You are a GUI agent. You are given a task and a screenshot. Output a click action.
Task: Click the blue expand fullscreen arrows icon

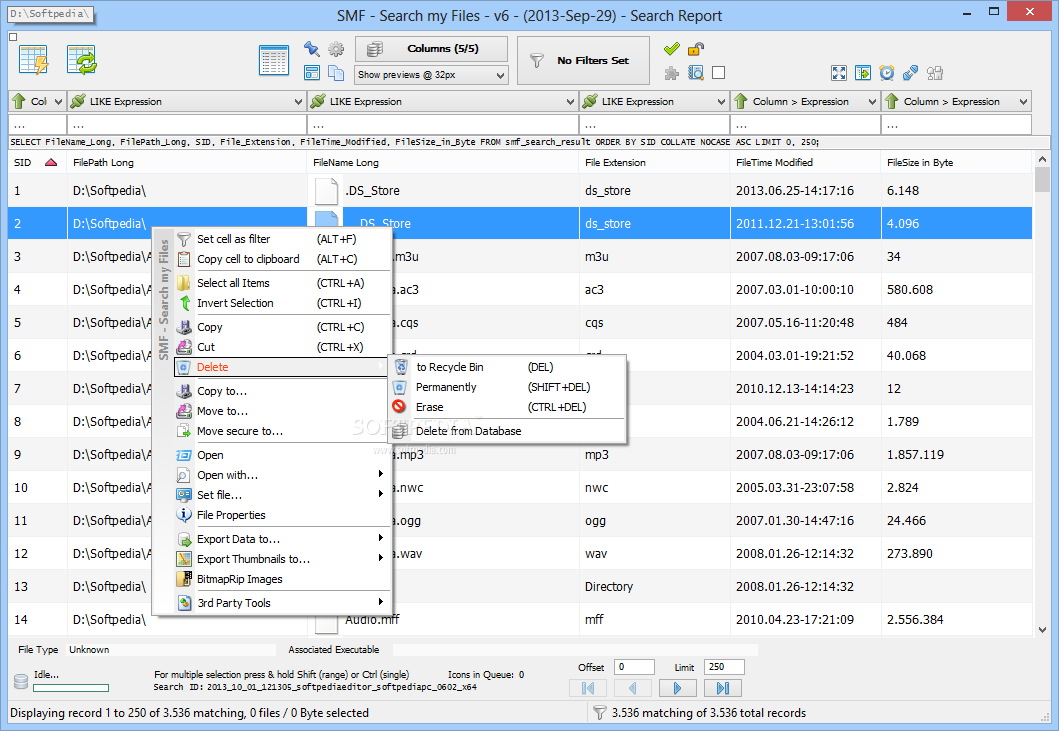tap(839, 73)
